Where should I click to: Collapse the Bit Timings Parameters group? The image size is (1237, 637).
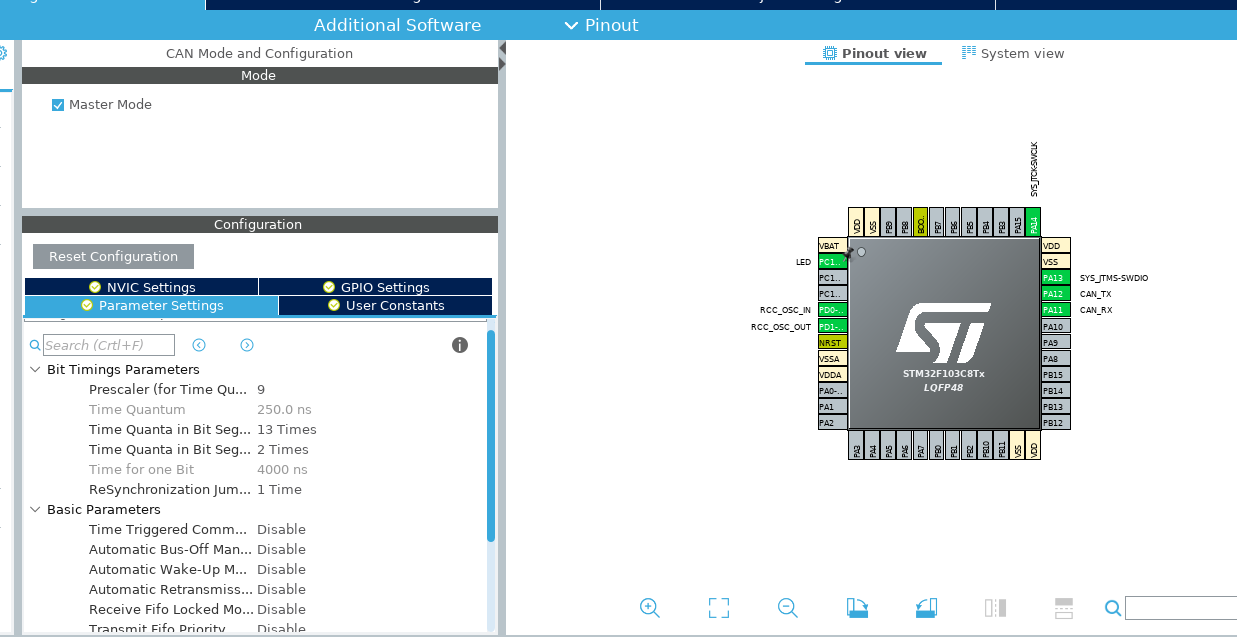(36, 370)
